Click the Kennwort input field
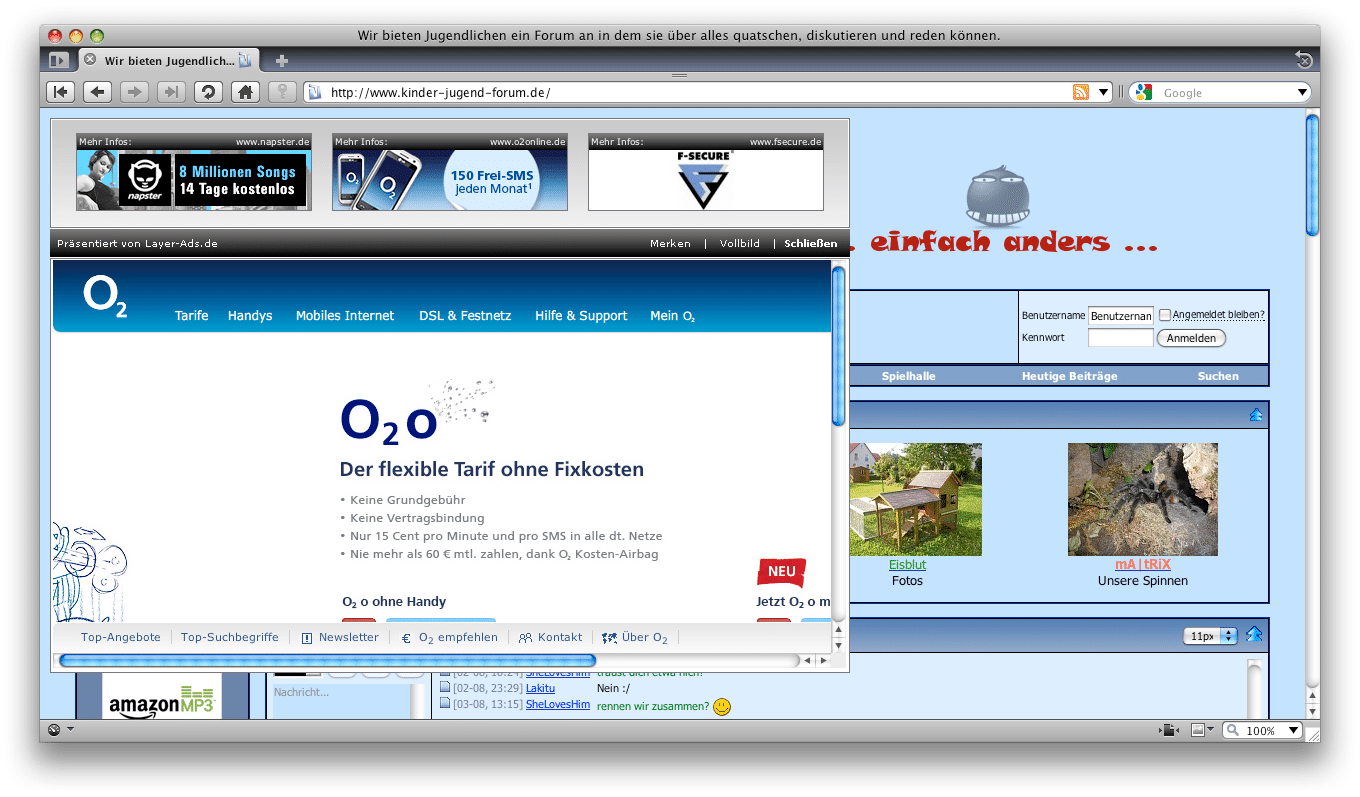This screenshot has height=797, width=1360. tap(1121, 338)
